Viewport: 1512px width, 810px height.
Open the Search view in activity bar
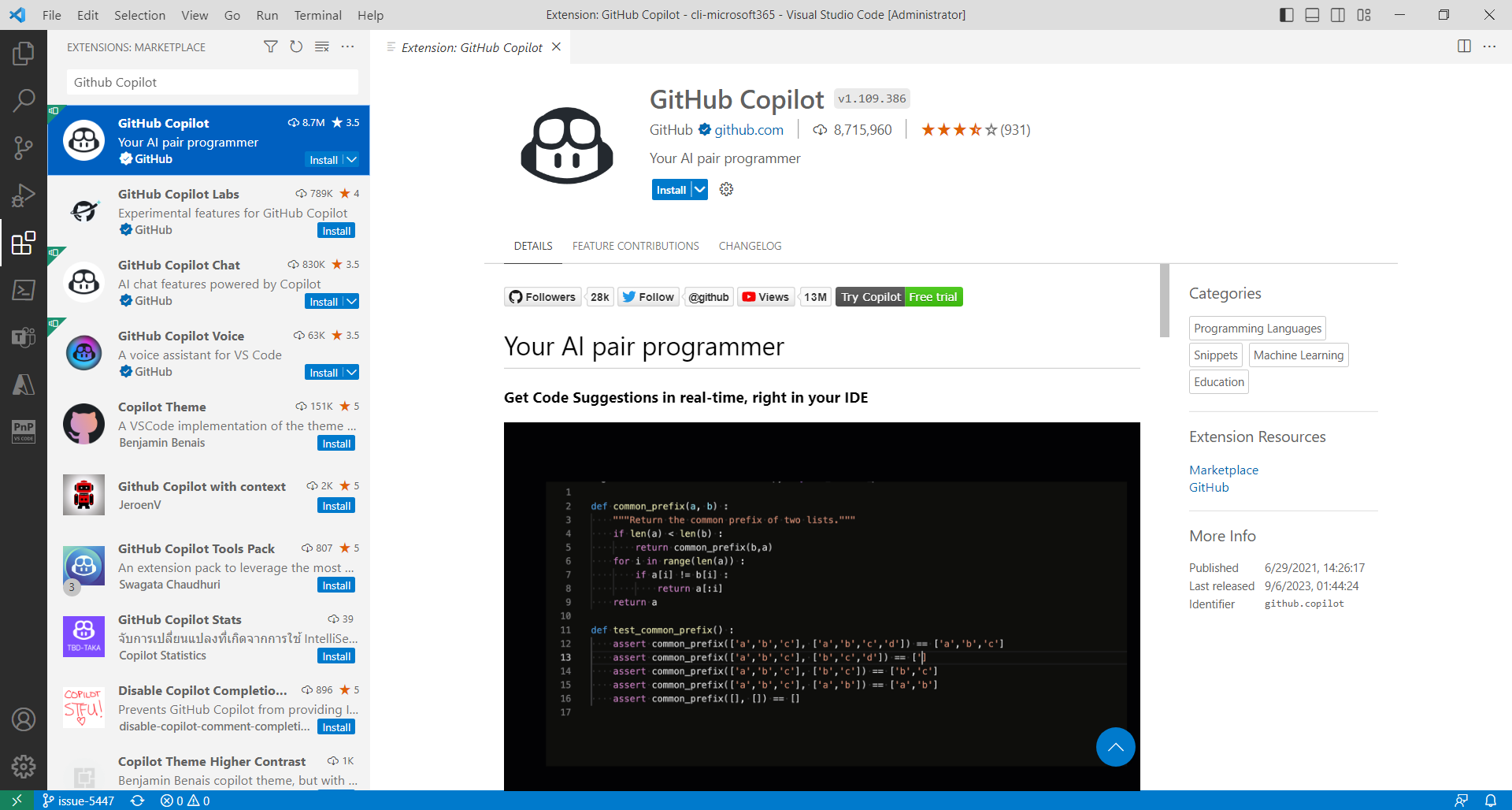click(24, 100)
